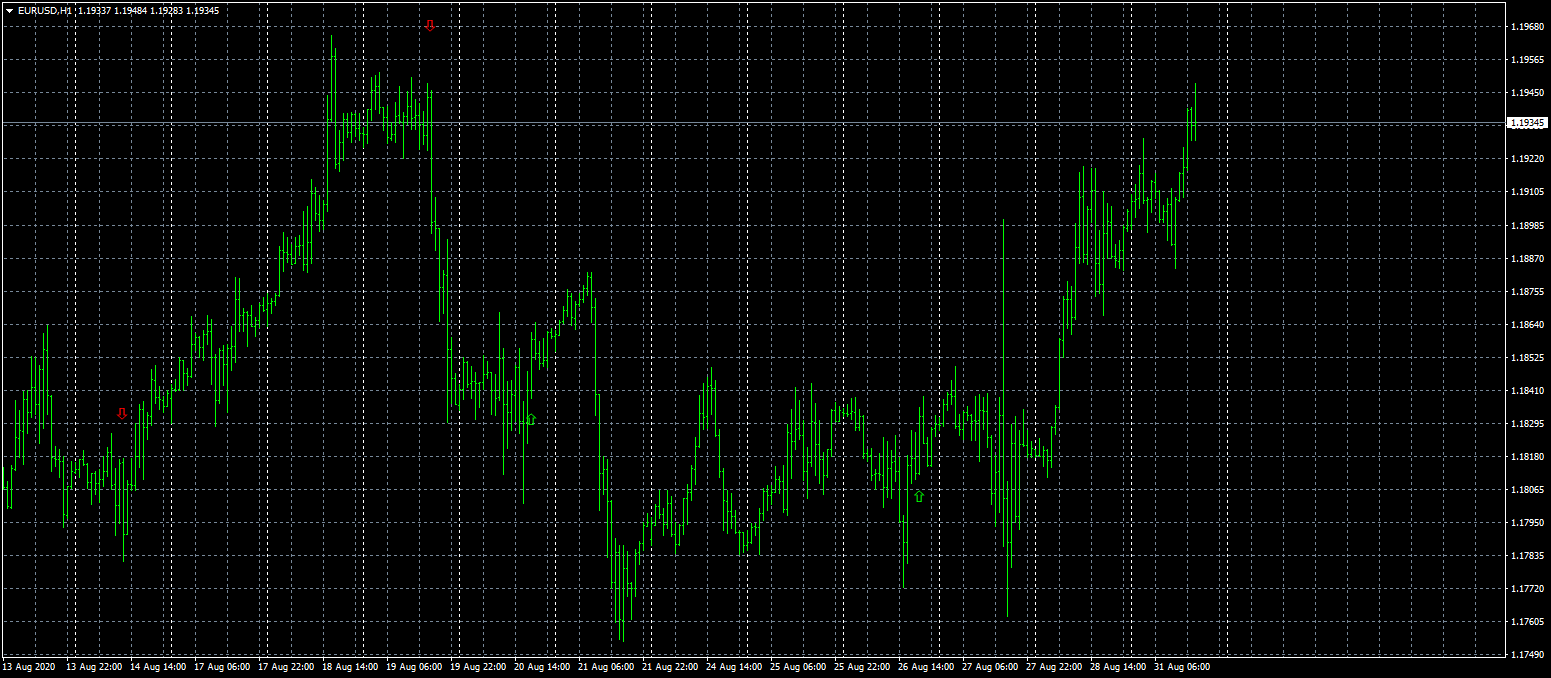Click price axis label 1.17720
This screenshot has height=678, width=1551.
pyautogui.click(x=1526, y=589)
